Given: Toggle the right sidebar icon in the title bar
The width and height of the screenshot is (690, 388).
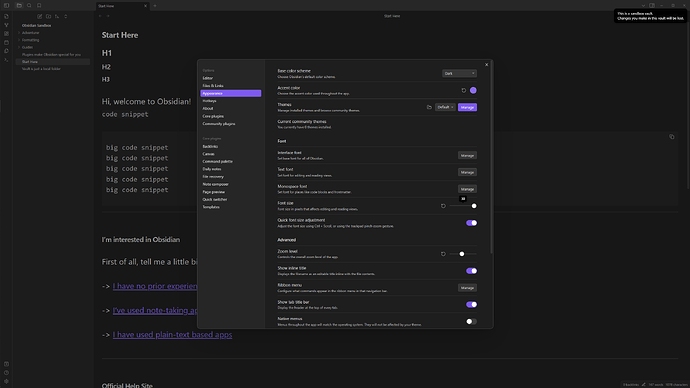Looking at the screenshot, I should 652,5.
